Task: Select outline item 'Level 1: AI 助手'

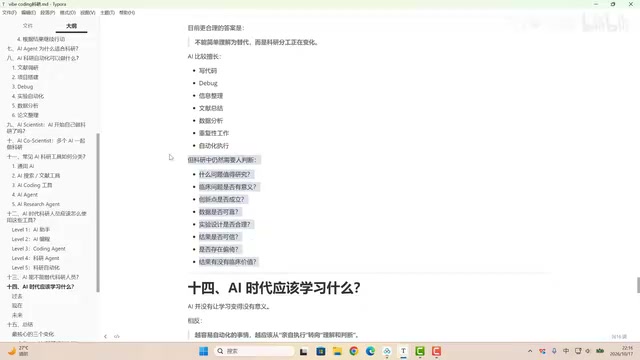Action: [x=31, y=230]
